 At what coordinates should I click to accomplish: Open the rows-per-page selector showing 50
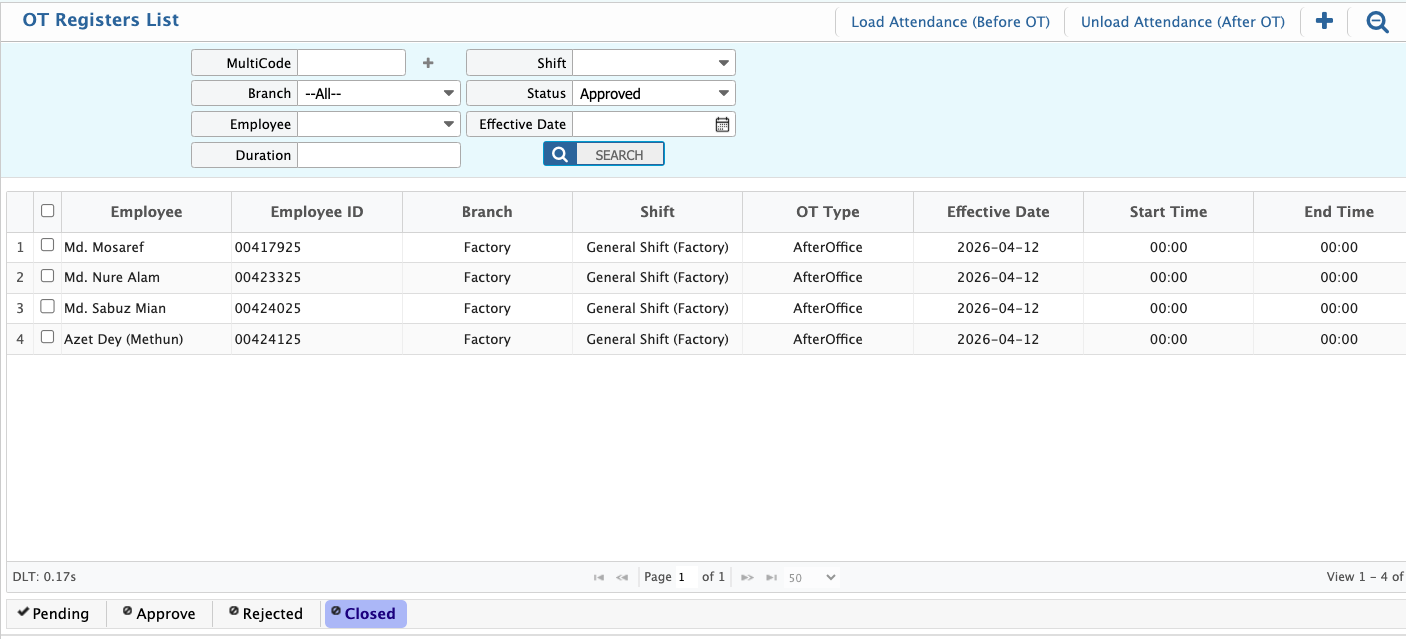pos(811,577)
